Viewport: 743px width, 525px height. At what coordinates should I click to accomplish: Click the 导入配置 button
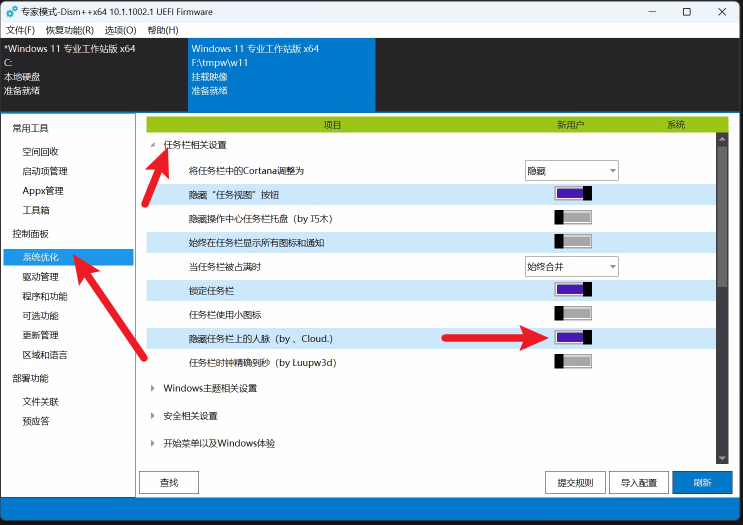638,483
